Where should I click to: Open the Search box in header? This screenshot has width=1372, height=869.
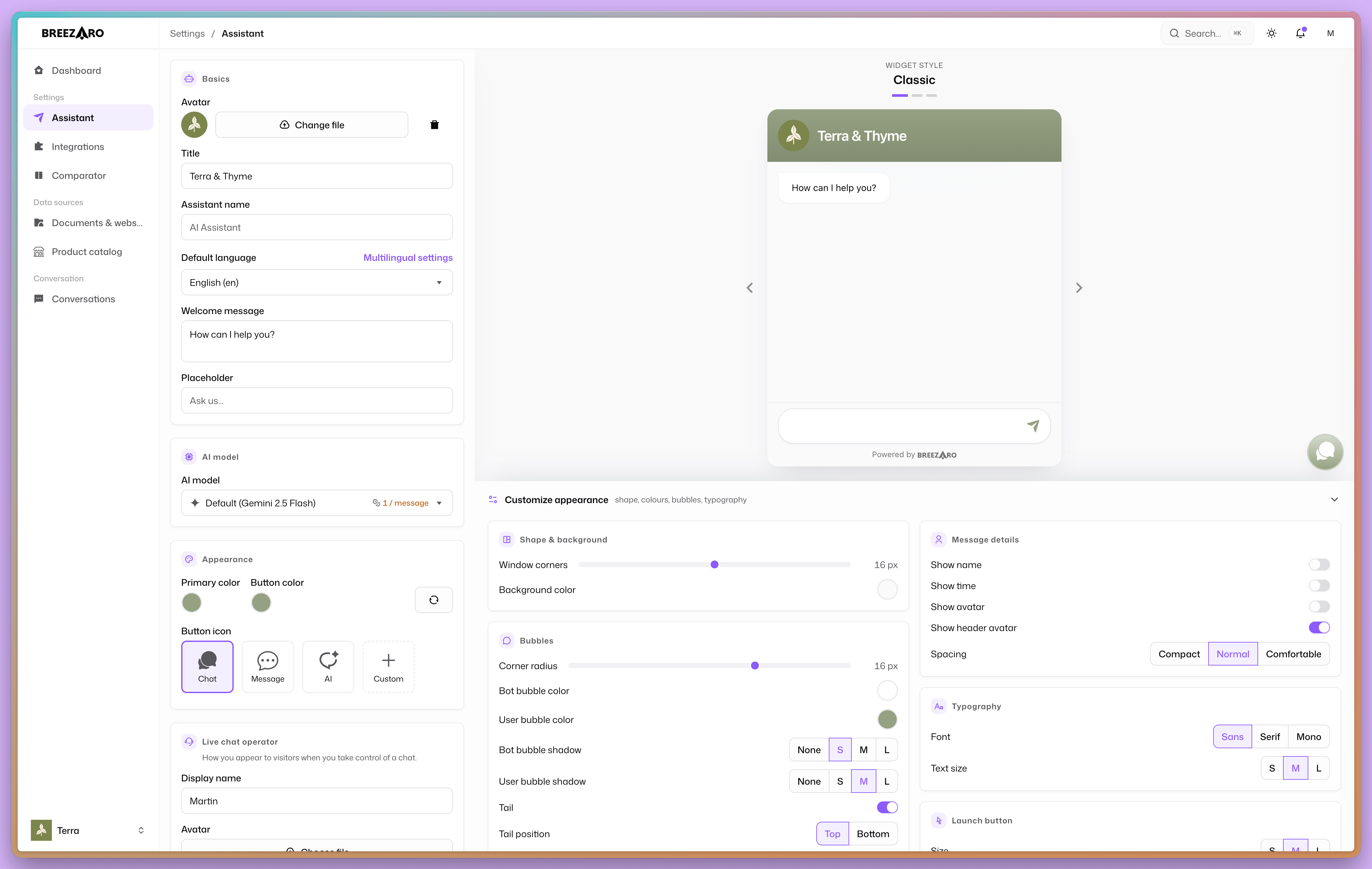coord(1207,33)
